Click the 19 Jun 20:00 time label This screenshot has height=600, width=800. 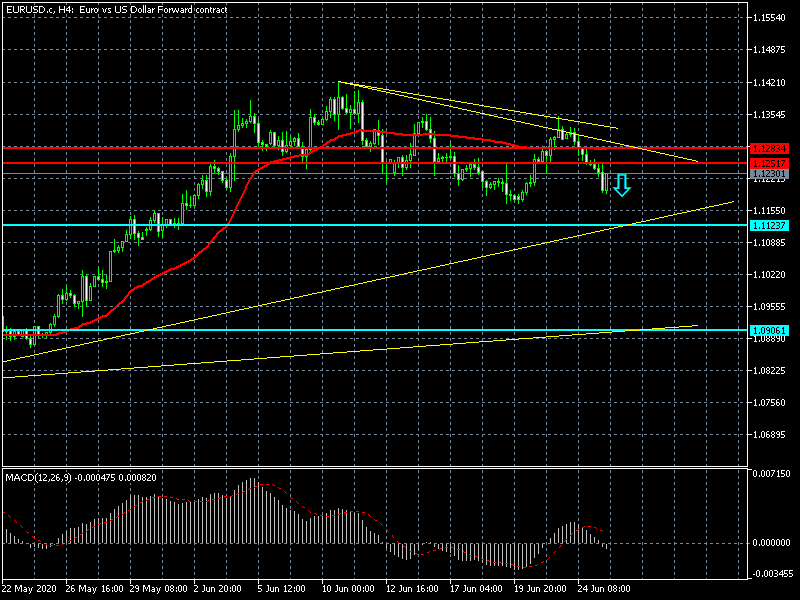540,589
